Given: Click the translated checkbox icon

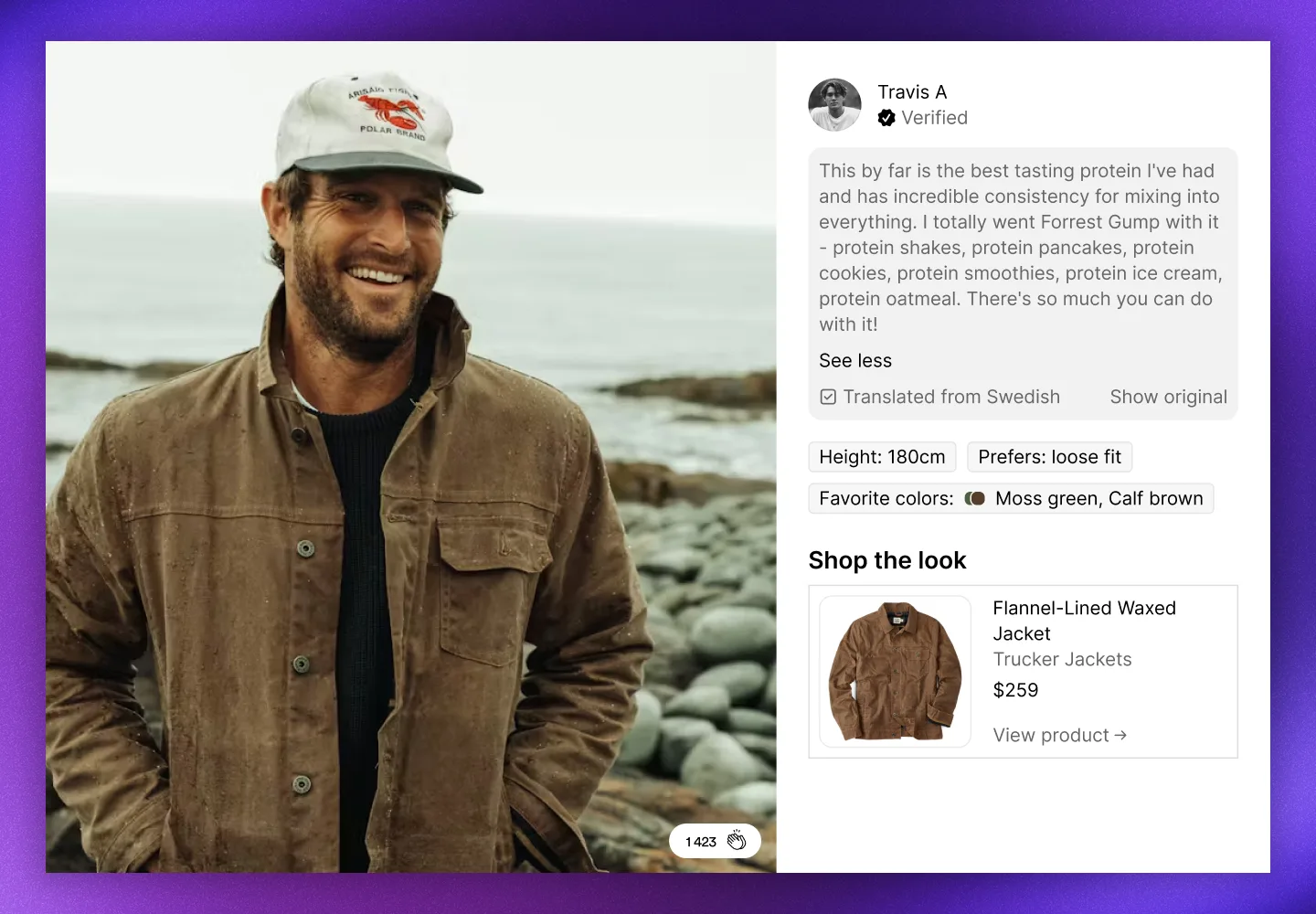Looking at the screenshot, I should tap(828, 397).
